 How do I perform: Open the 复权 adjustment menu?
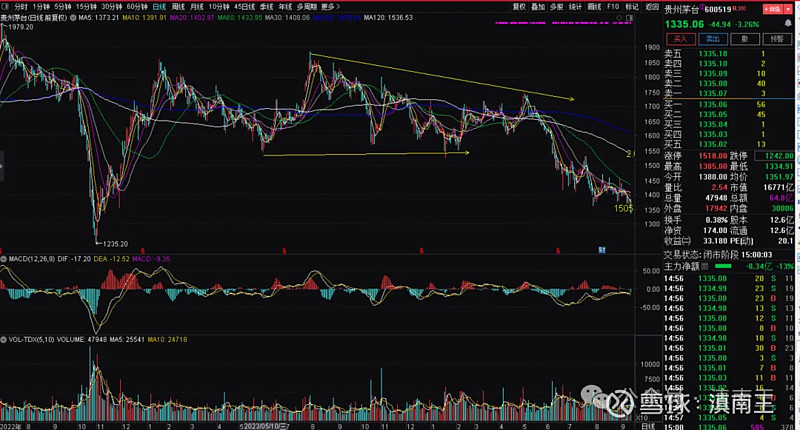pyautogui.click(x=519, y=7)
